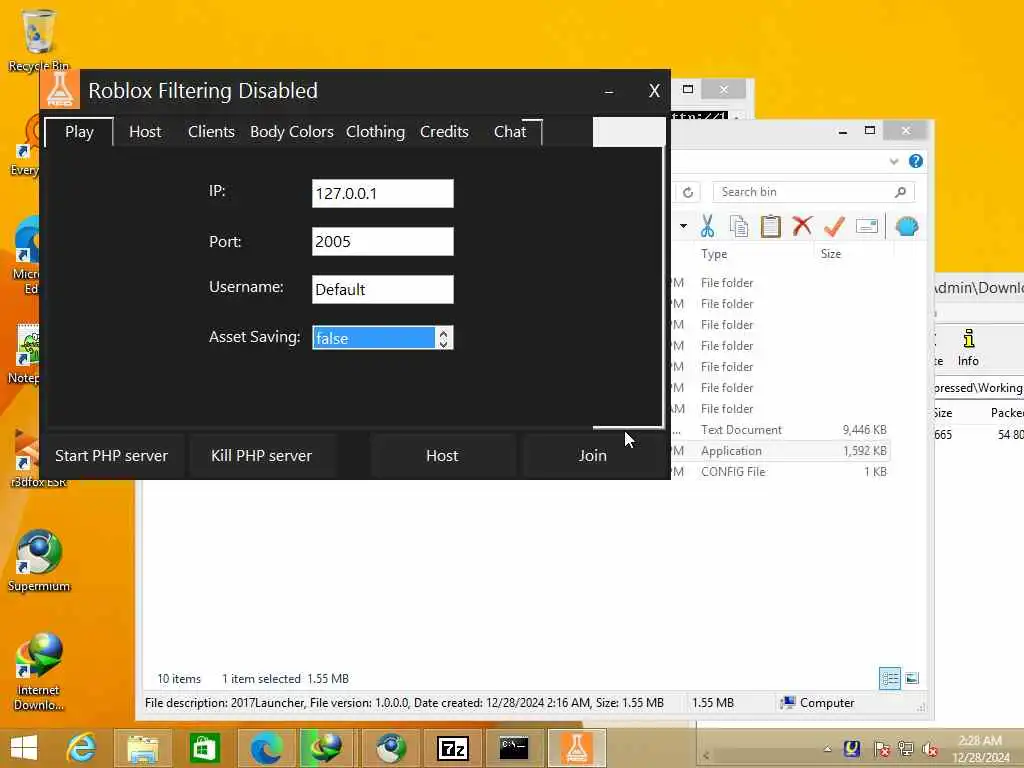1024x768 pixels.
Task: Select the CONFIG File 1 KB row
Action: coord(780,472)
